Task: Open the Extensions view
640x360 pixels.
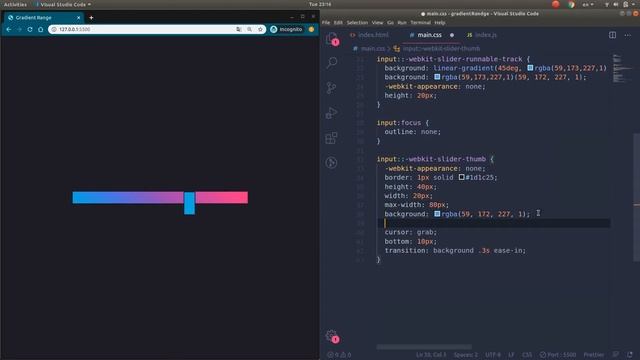Action: point(331,138)
